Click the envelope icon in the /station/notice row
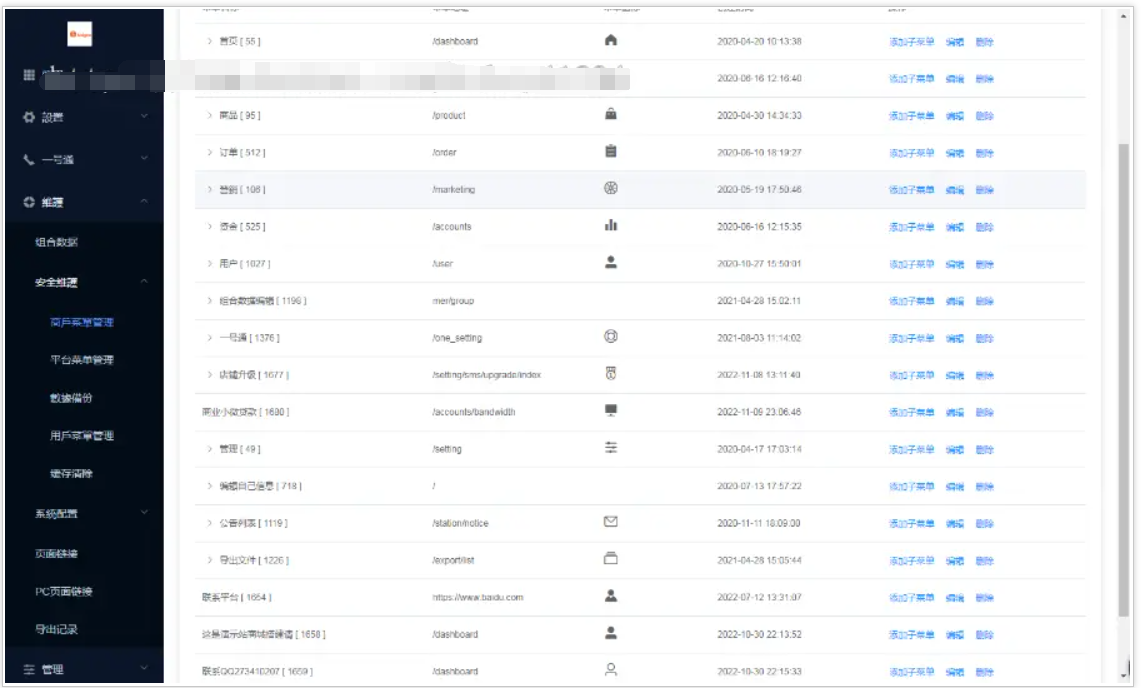The height and width of the screenshot is (688, 1147). click(x=611, y=522)
